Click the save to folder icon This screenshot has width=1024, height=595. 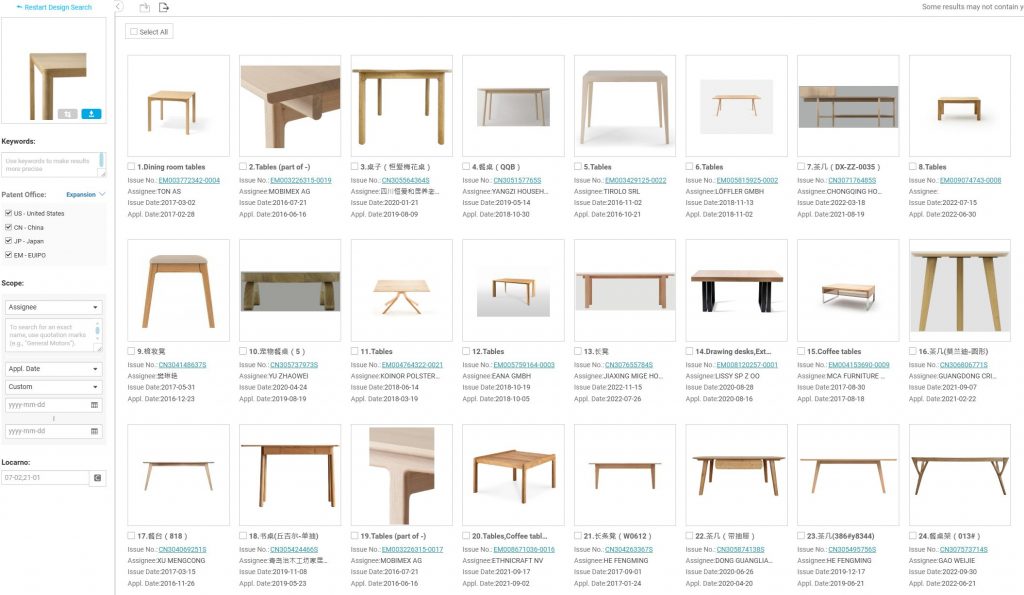pos(144,7)
